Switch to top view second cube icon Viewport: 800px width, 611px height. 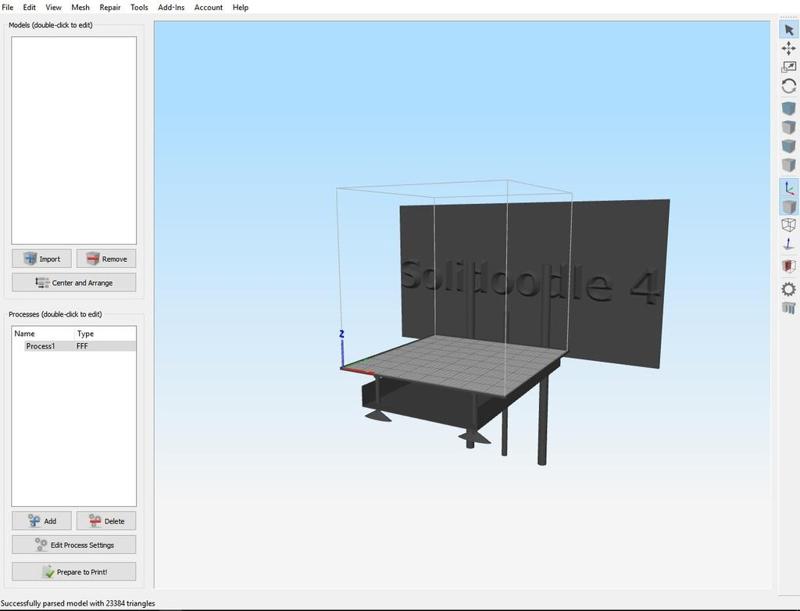789,128
